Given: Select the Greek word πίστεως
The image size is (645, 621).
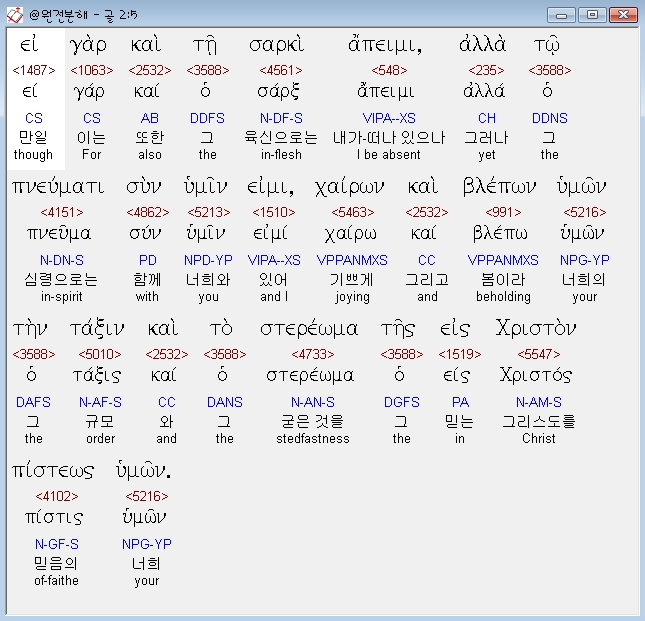Looking at the screenshot, I should coord(53,471).
